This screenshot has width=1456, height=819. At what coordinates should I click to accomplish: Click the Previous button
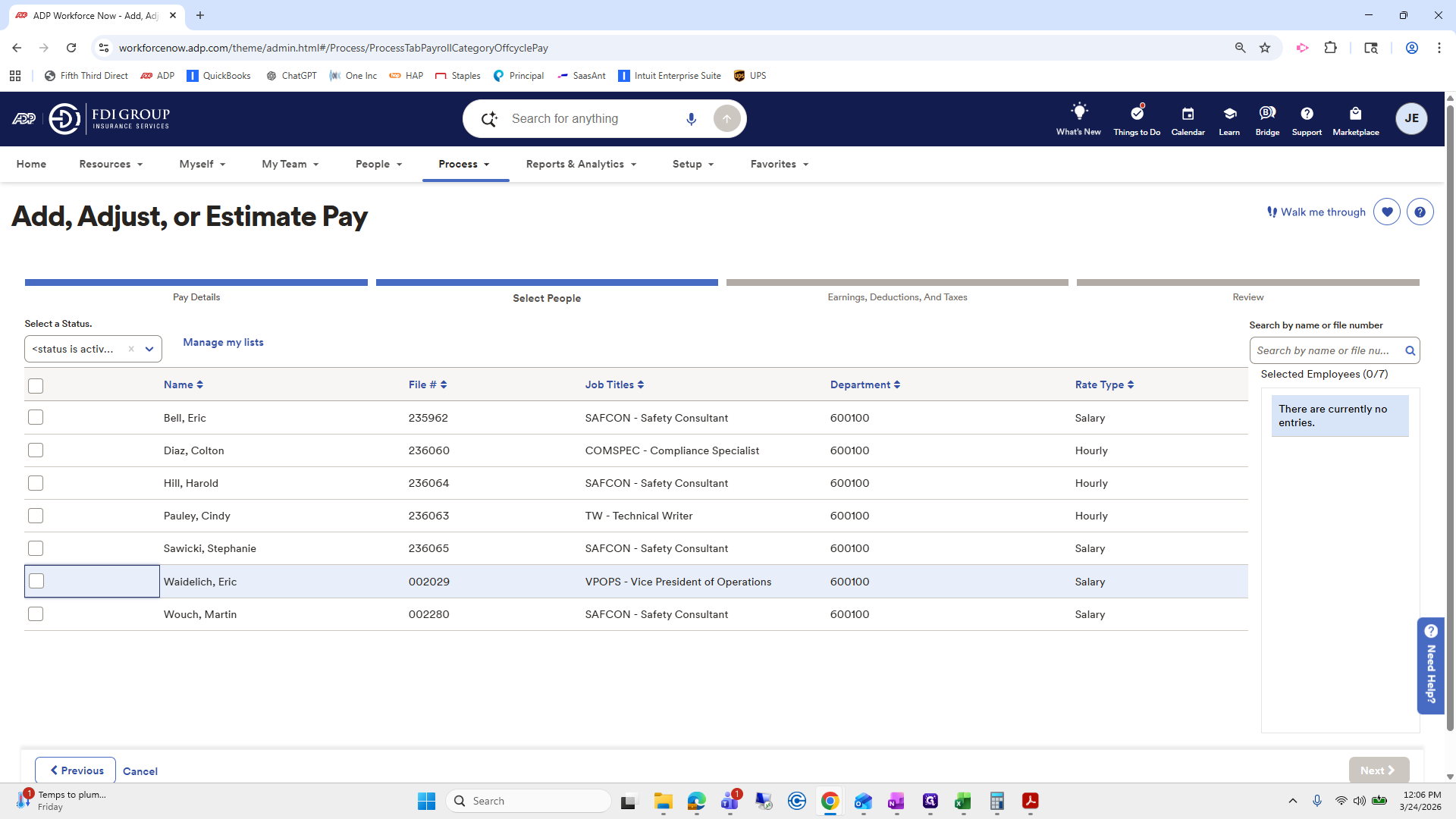pos(76,770)
